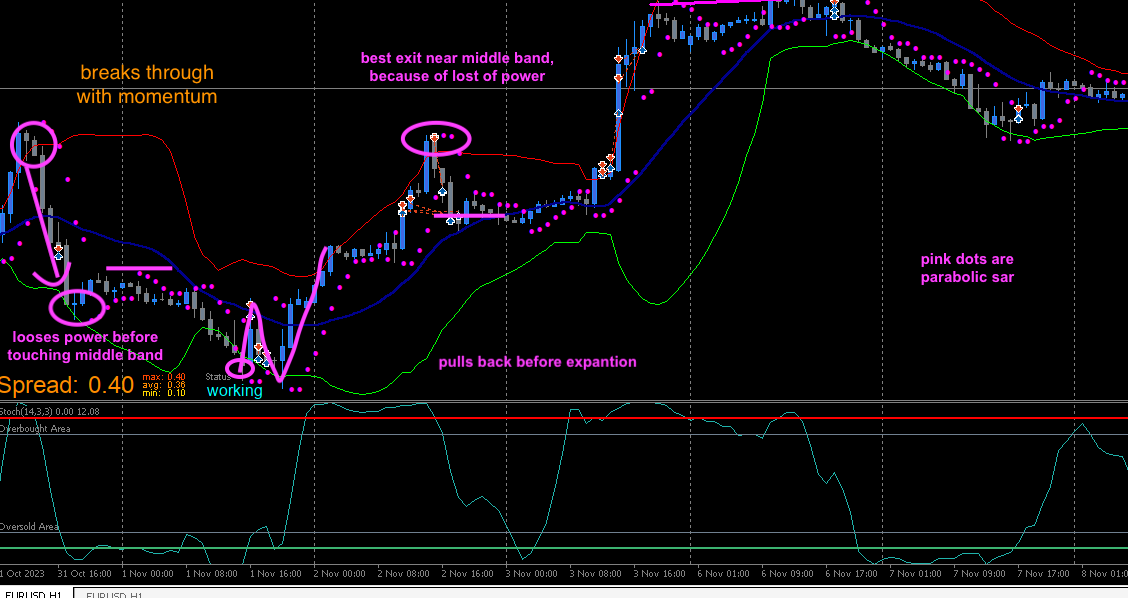This screenshot has height=598, width=1128.
Task: Click the "Spread: 0.40" label
Action: coord(67,385)
